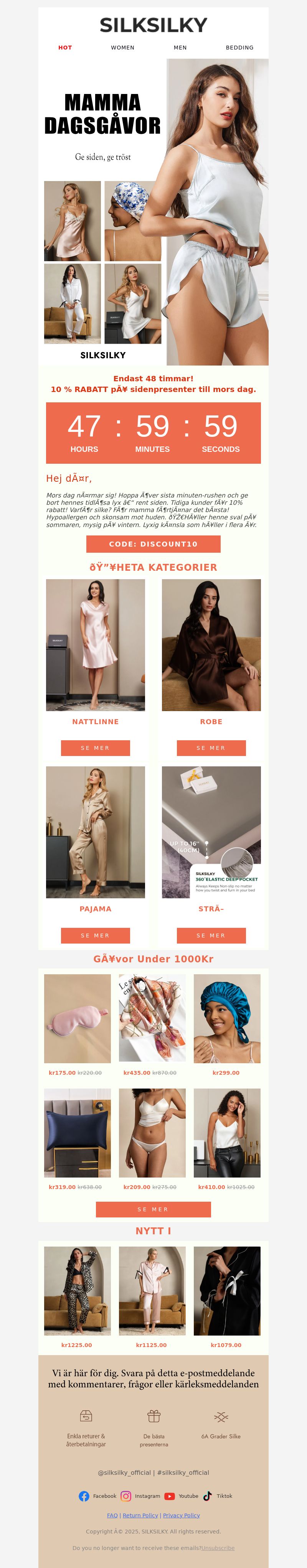The width and height of the screenshot is (307, 1568).
Task: Select the BEDDING menu item
Action: [239, 48]
